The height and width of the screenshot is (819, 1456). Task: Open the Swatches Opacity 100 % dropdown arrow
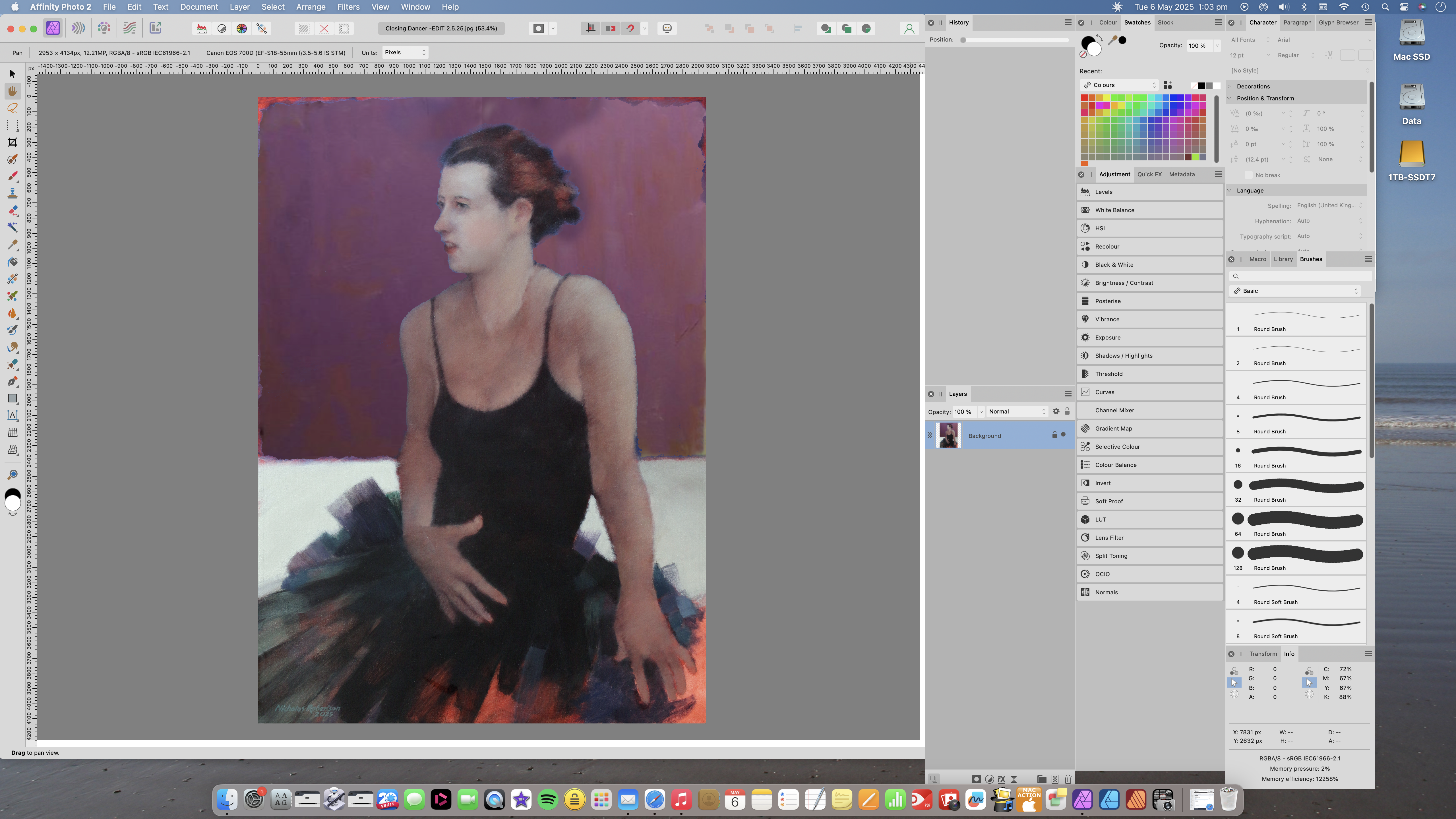[x=1217, y=46]
